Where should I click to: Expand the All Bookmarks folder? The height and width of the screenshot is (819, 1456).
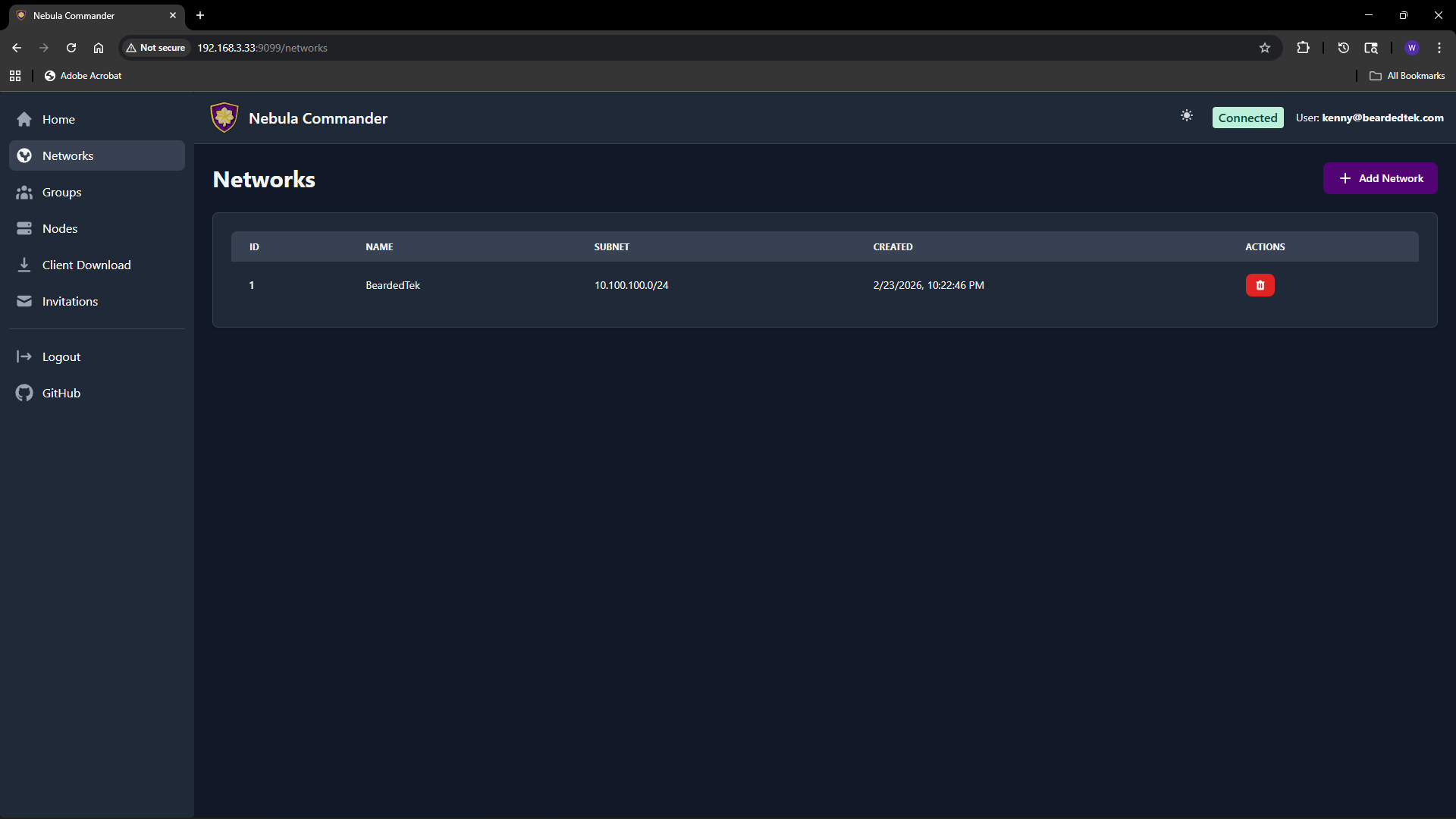tap(1407, 75)
